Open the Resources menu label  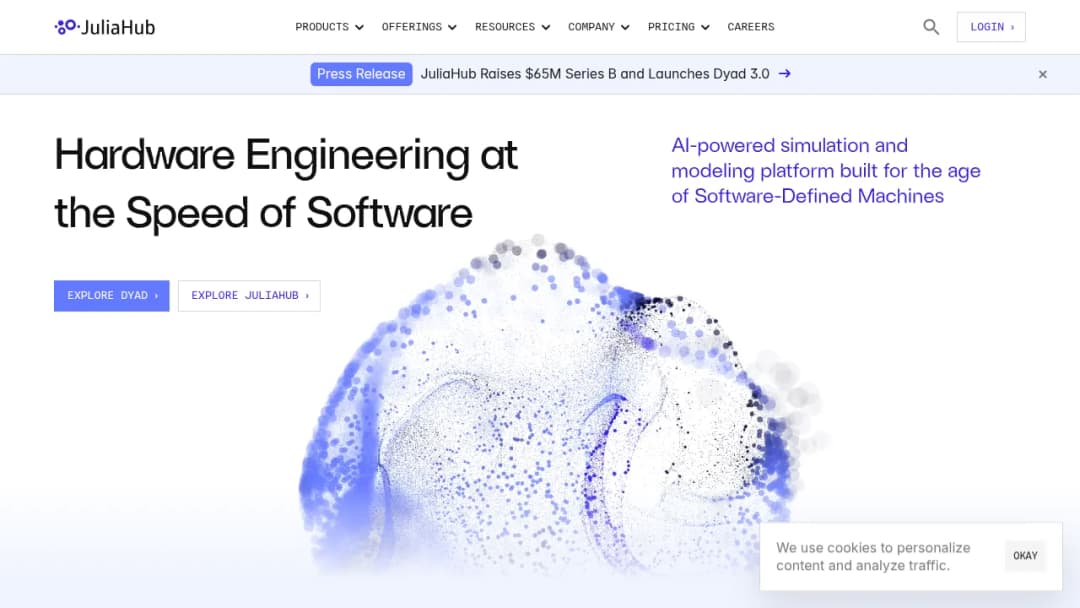click(x=505, y=27)
